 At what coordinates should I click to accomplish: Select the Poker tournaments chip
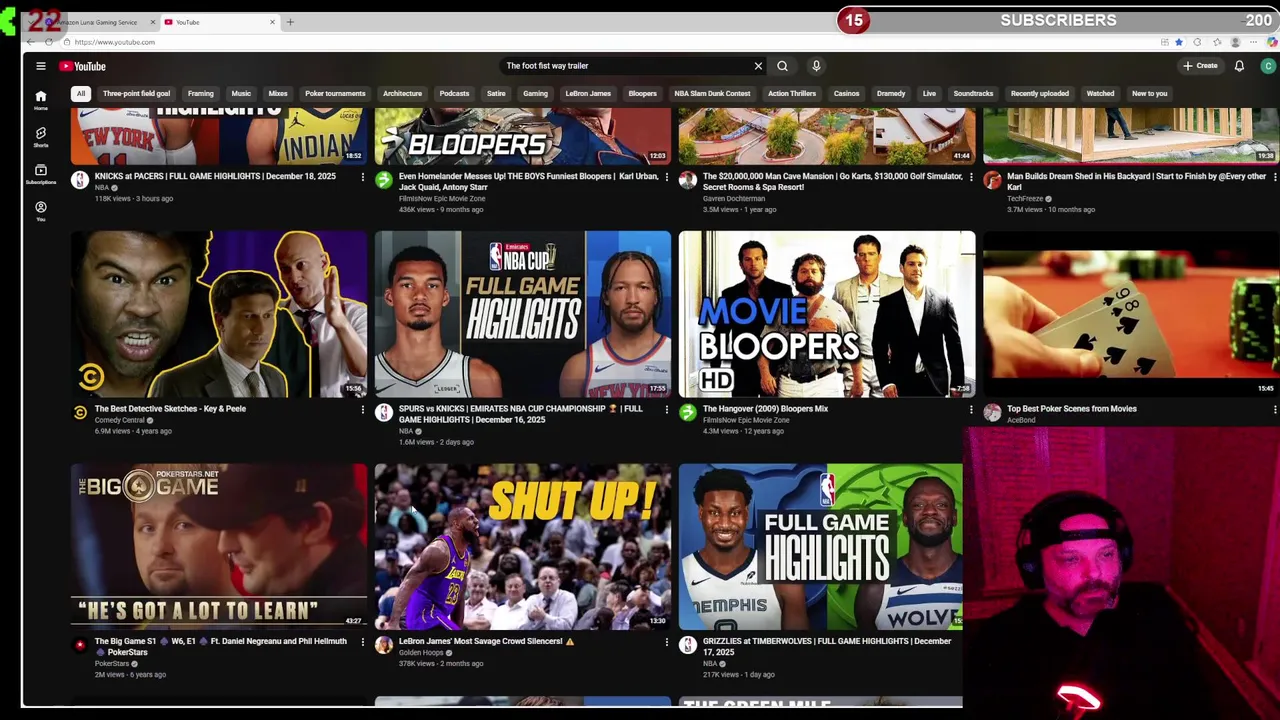click(335, 94)
